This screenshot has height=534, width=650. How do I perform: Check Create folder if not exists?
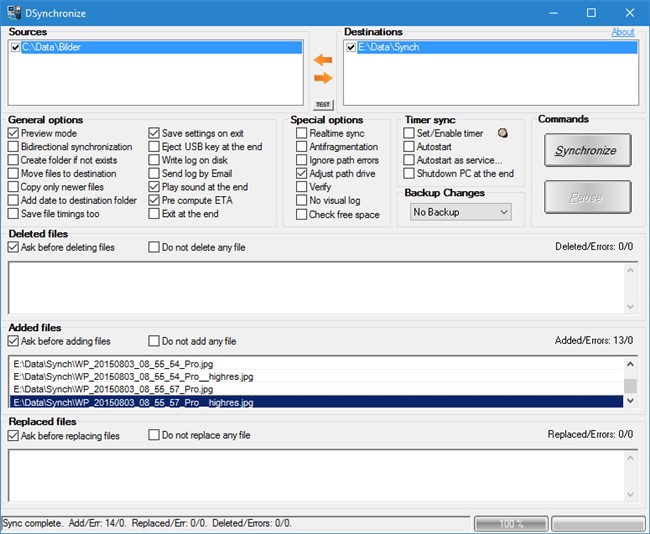13,160
